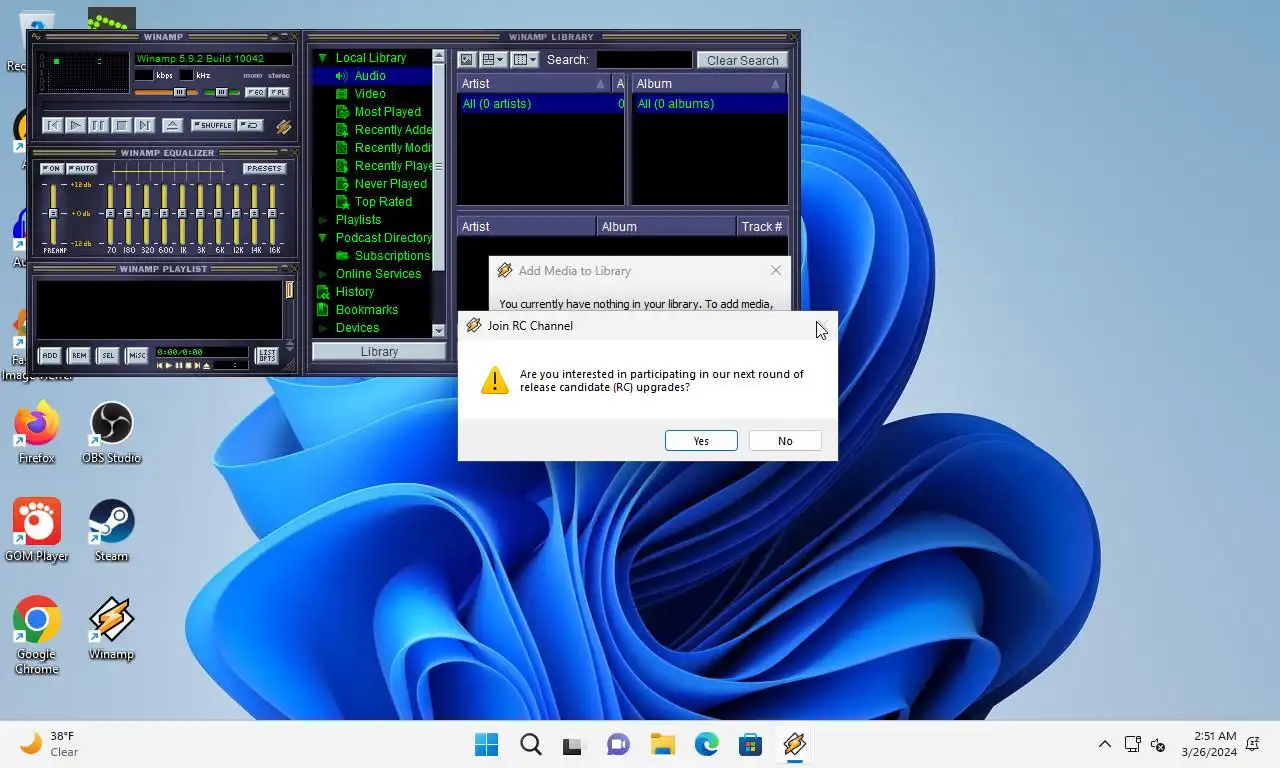
Task: Open History in library tree
Action: (x=354, y=292)
